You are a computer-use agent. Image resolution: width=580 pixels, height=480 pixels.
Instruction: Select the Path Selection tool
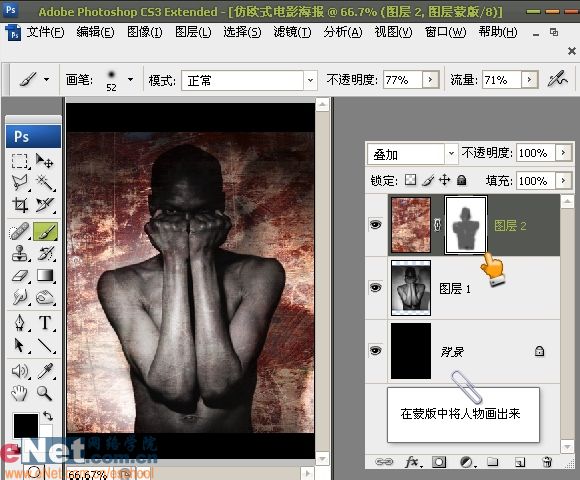(20, 345)
